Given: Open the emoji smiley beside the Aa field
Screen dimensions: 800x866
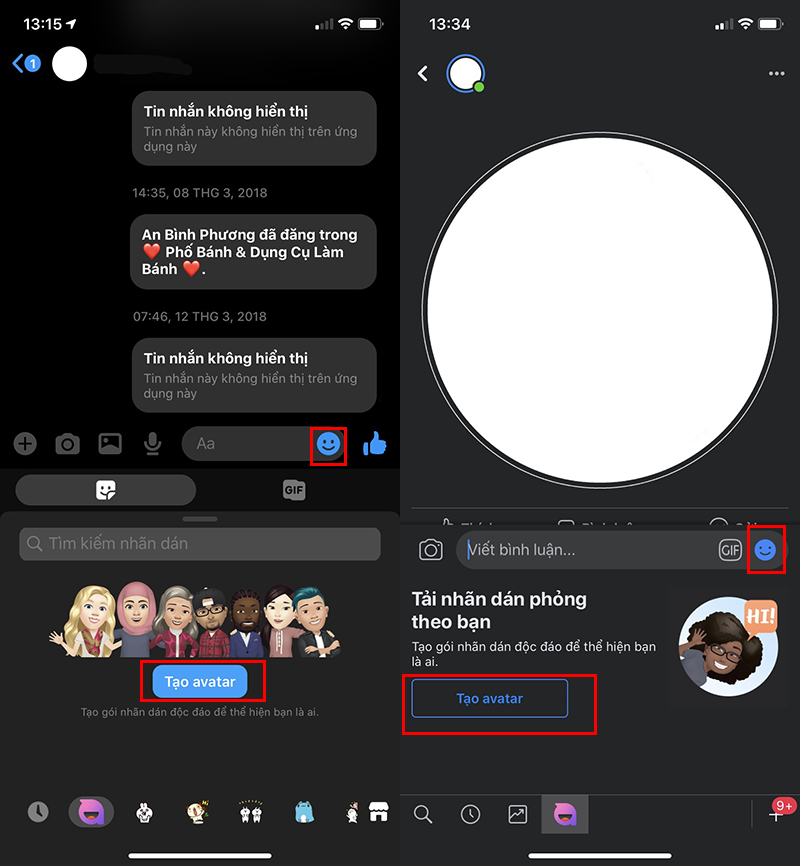Looking at the screenshot, I should pos(328,443).
